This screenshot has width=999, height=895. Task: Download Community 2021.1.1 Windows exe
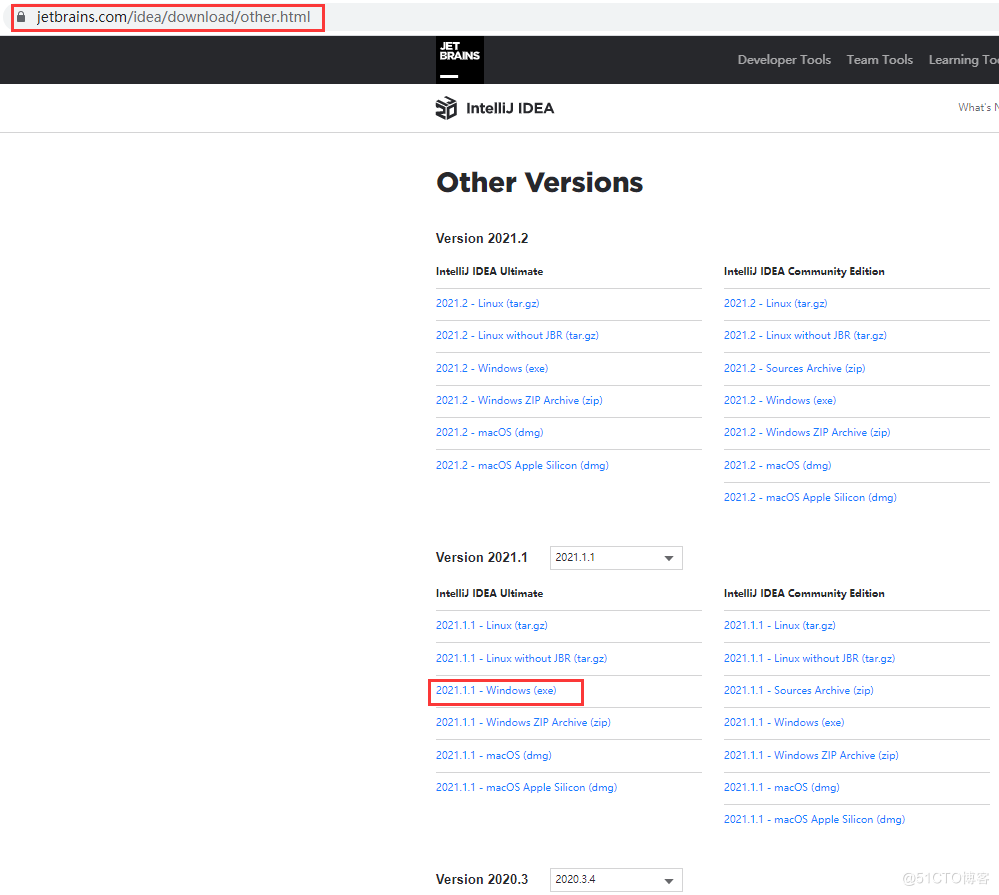point(784,722)
